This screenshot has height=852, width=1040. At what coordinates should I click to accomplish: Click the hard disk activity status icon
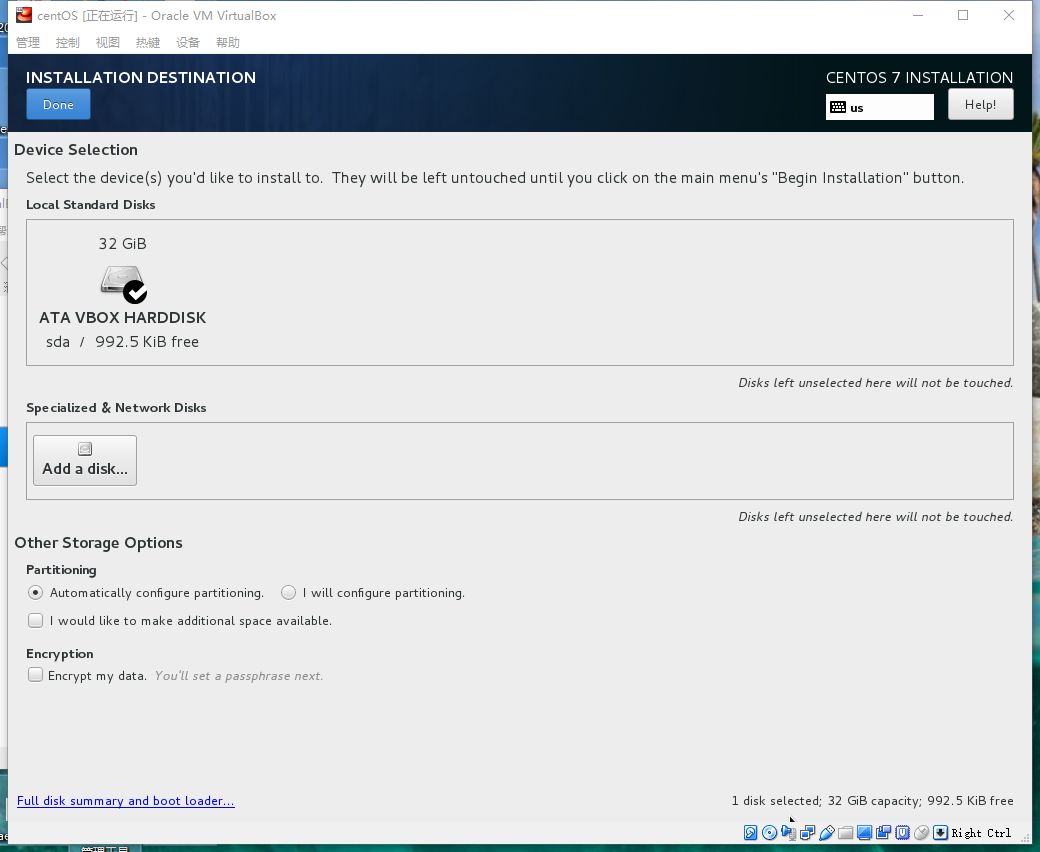coord(750,832)
